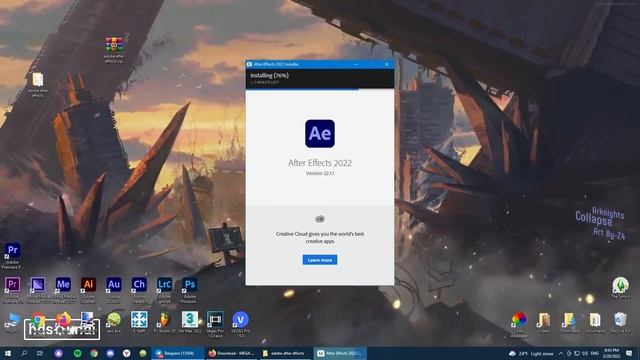Switch to adobe after effects folder taskbar window
Image resolution: width=640 pixels, height=360 pixels.
pyautogui.click(x=286, y=353)
